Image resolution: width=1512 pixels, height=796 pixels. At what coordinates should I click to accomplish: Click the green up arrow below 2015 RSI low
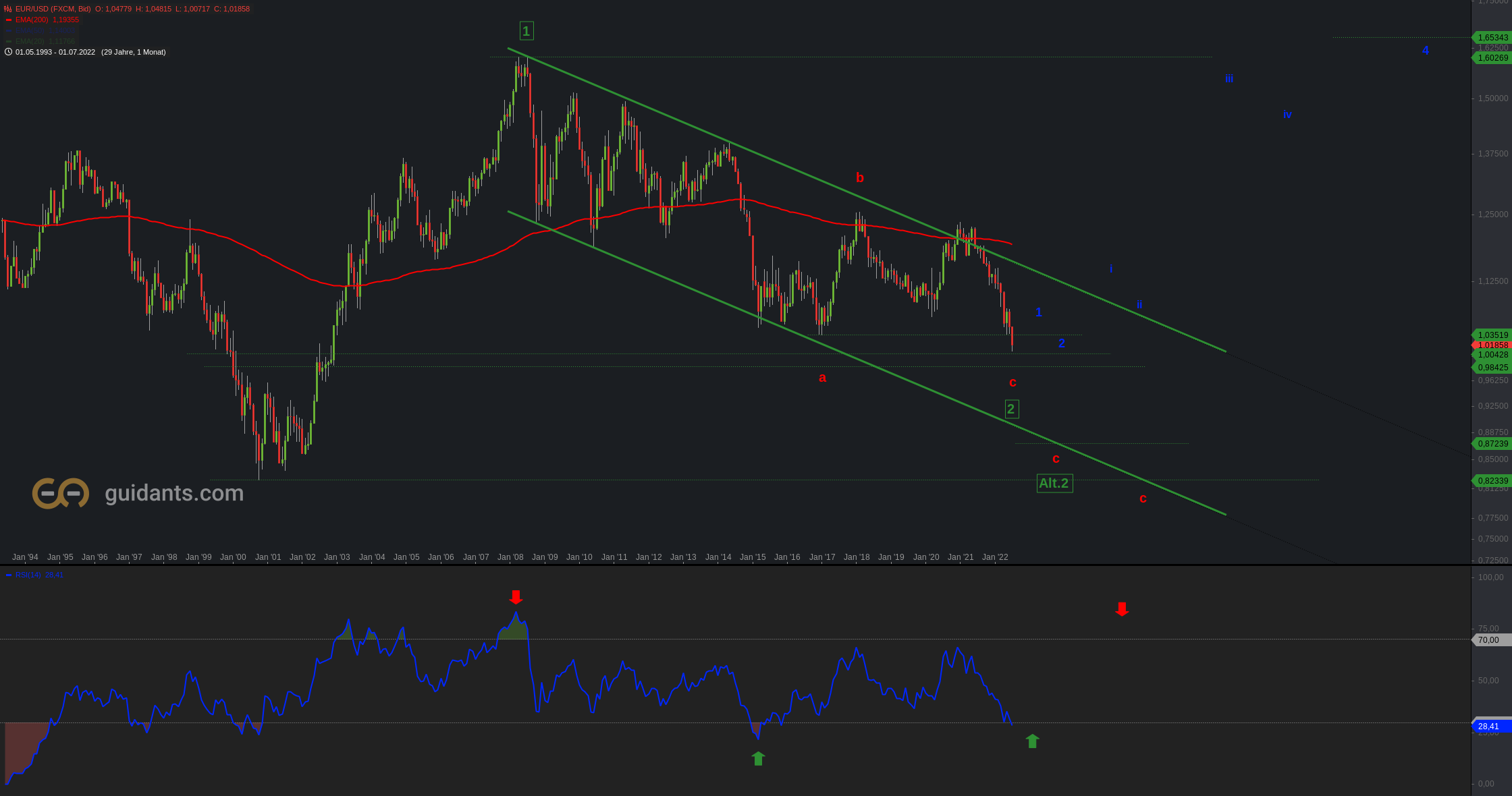click(x=758, y=759)
